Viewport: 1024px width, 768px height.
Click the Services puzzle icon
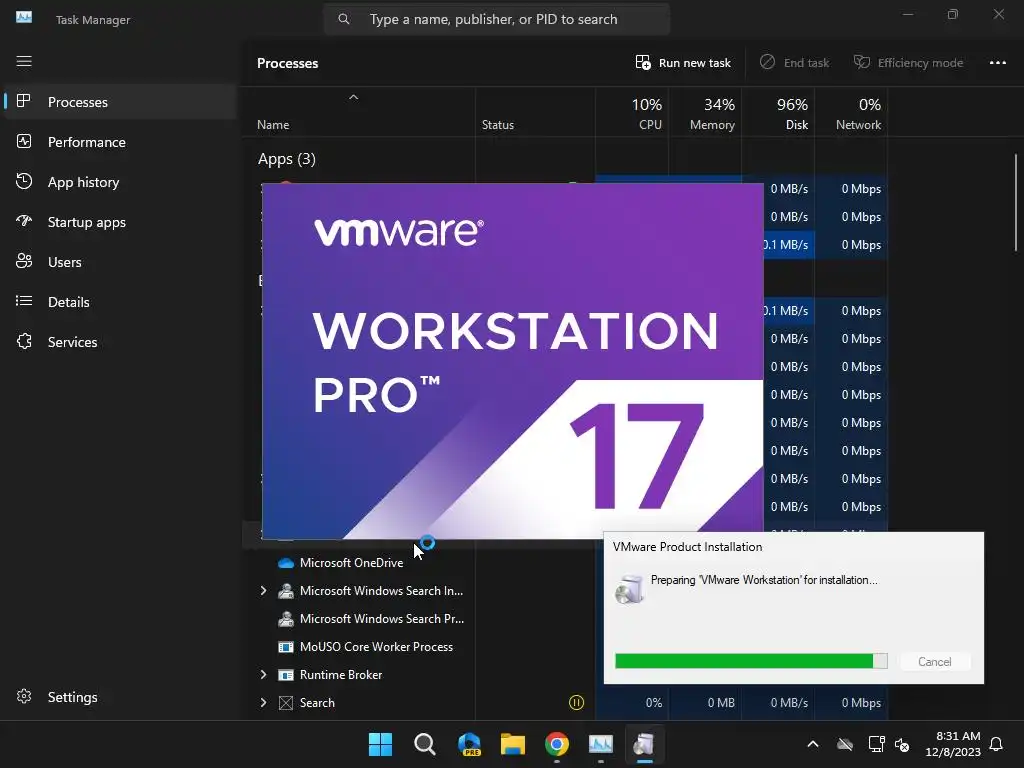[x=24, y=341]
